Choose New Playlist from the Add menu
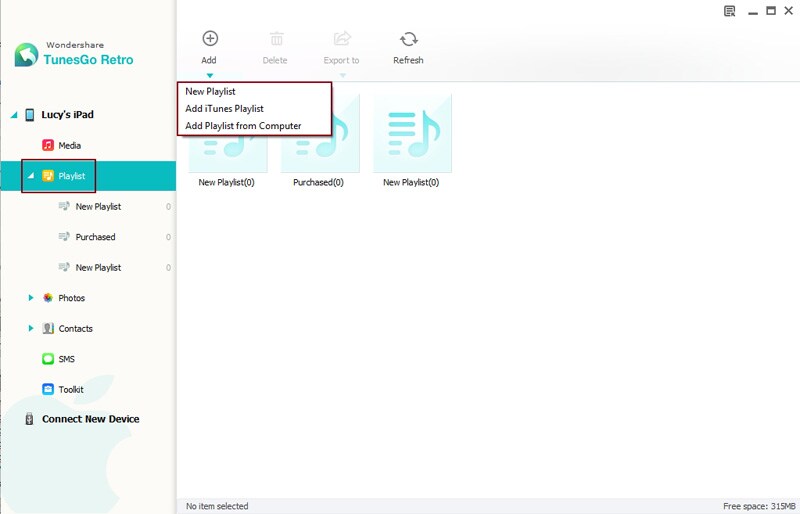Viewport: 800px width, 514px height. click(x=210, y=91)
